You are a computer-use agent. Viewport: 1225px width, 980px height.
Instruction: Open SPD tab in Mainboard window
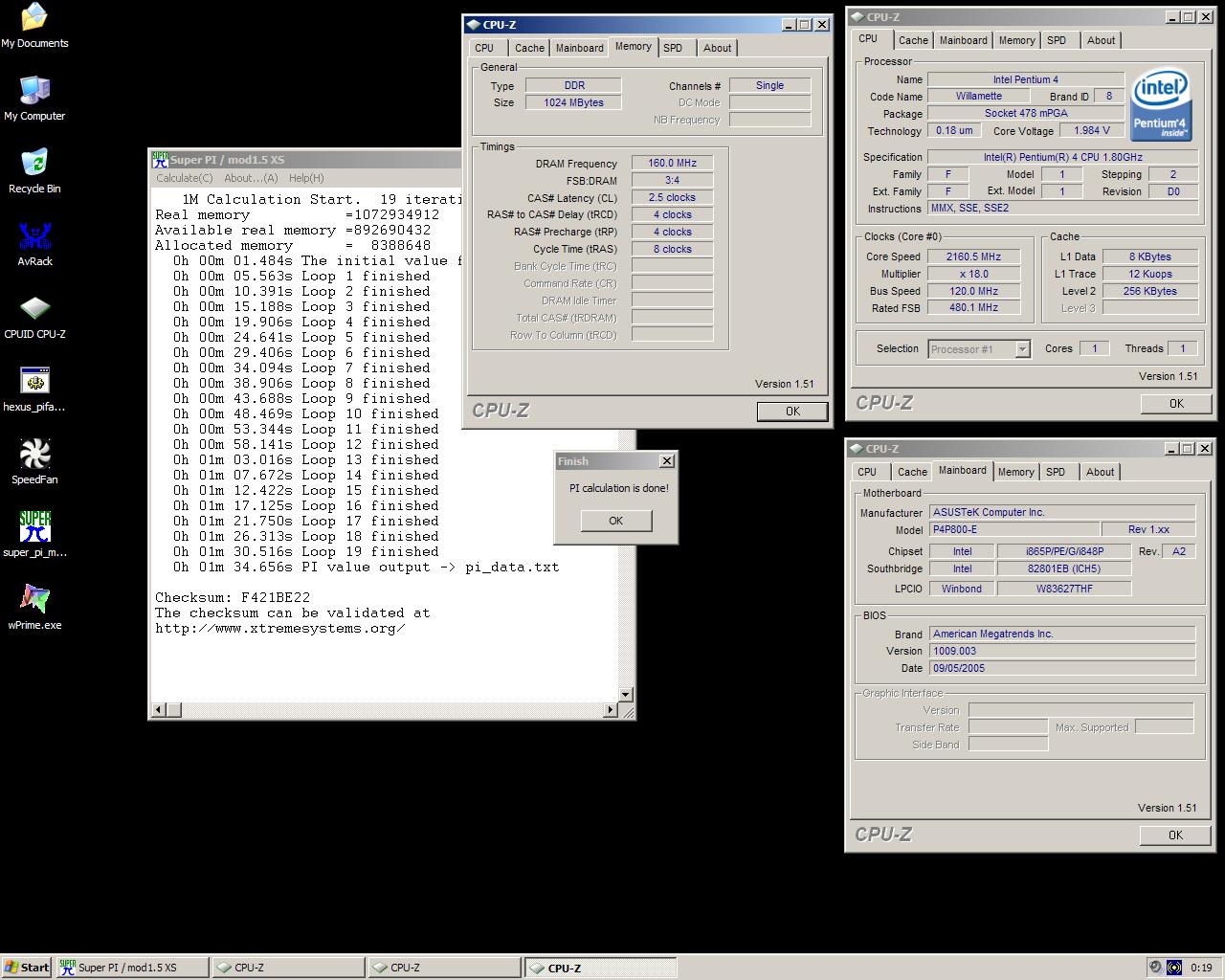point(1056,472)
